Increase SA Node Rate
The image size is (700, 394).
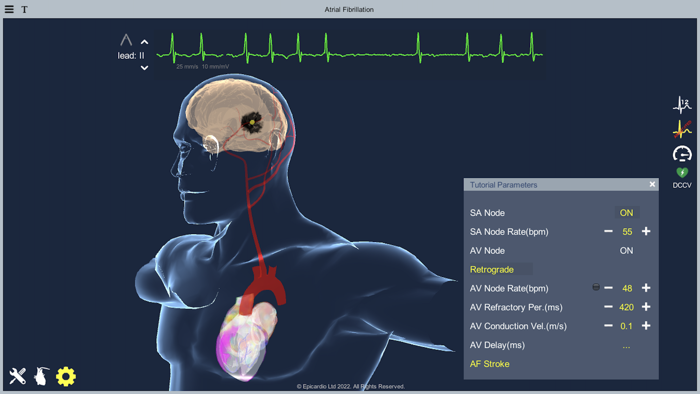point(646,231)
